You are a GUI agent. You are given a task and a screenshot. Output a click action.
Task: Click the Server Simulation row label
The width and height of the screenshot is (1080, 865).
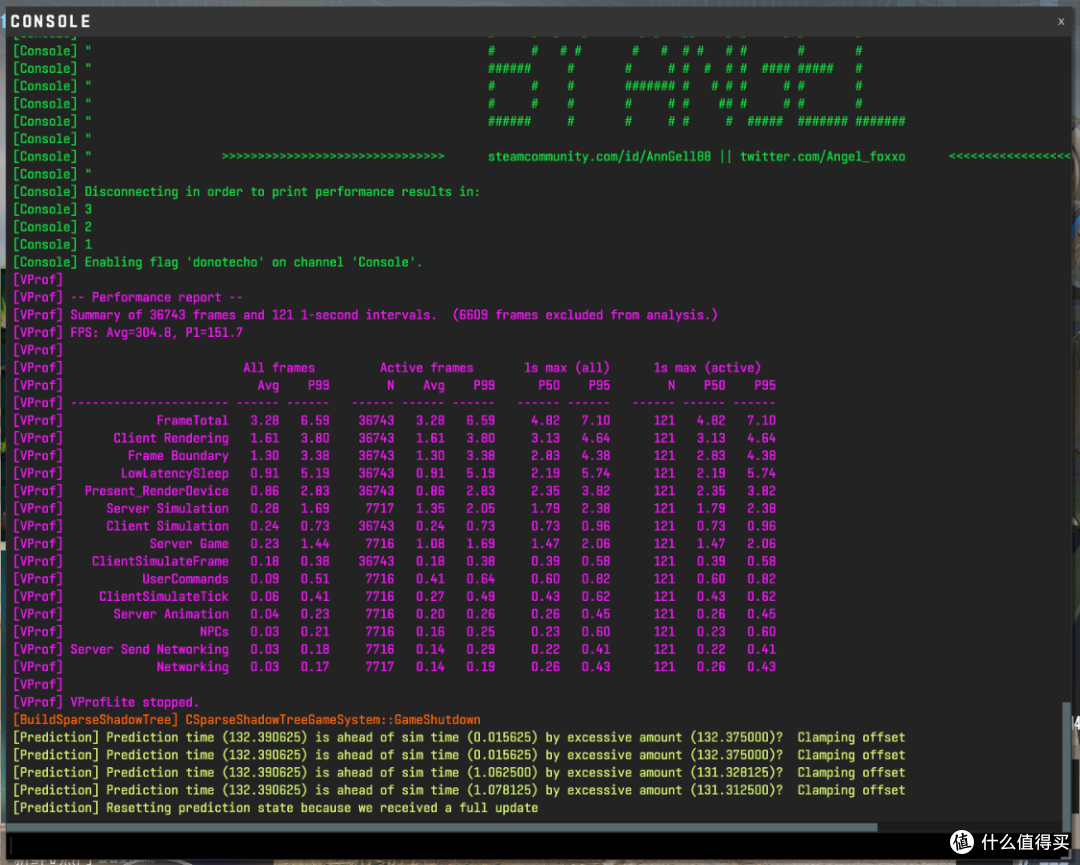(167, 509)
